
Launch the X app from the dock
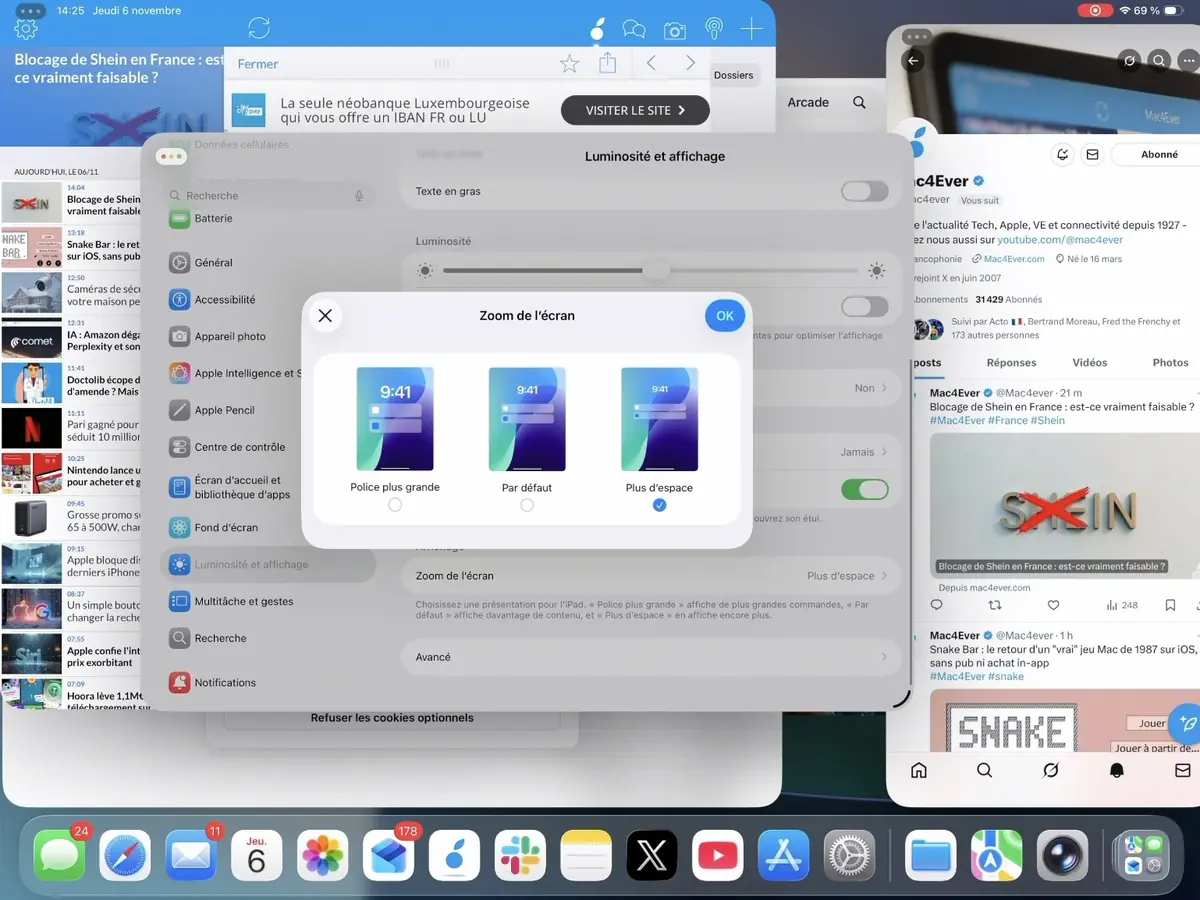(x=651, y=855)
